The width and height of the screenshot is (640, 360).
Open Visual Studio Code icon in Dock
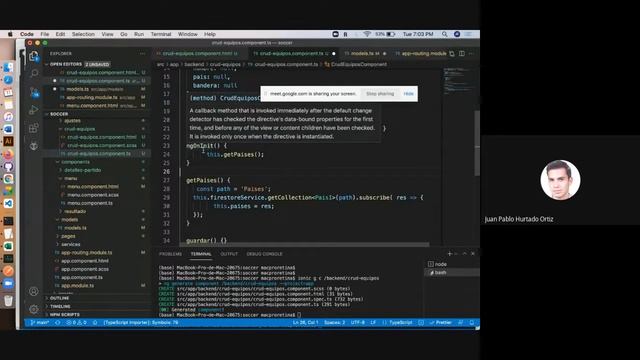tap(8, 203)
